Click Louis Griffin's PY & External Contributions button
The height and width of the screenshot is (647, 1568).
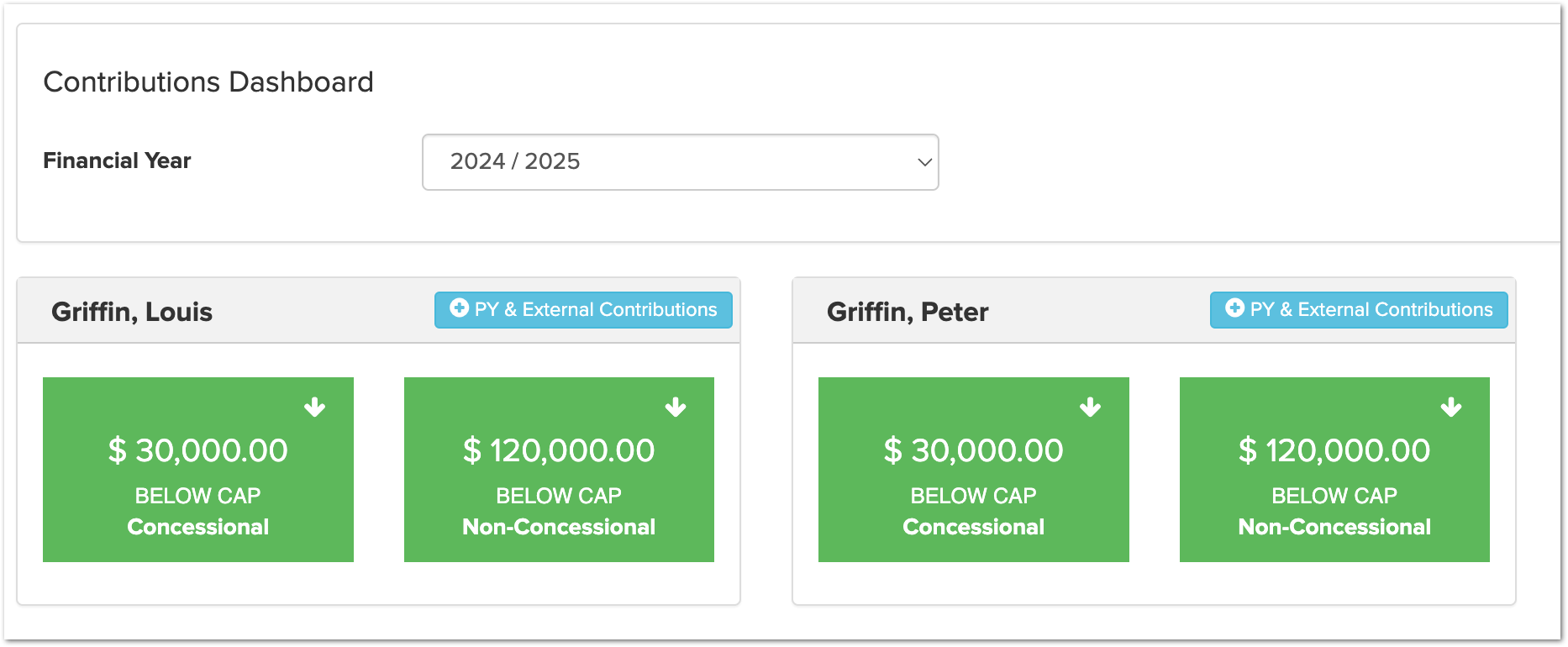pos(583,310)
